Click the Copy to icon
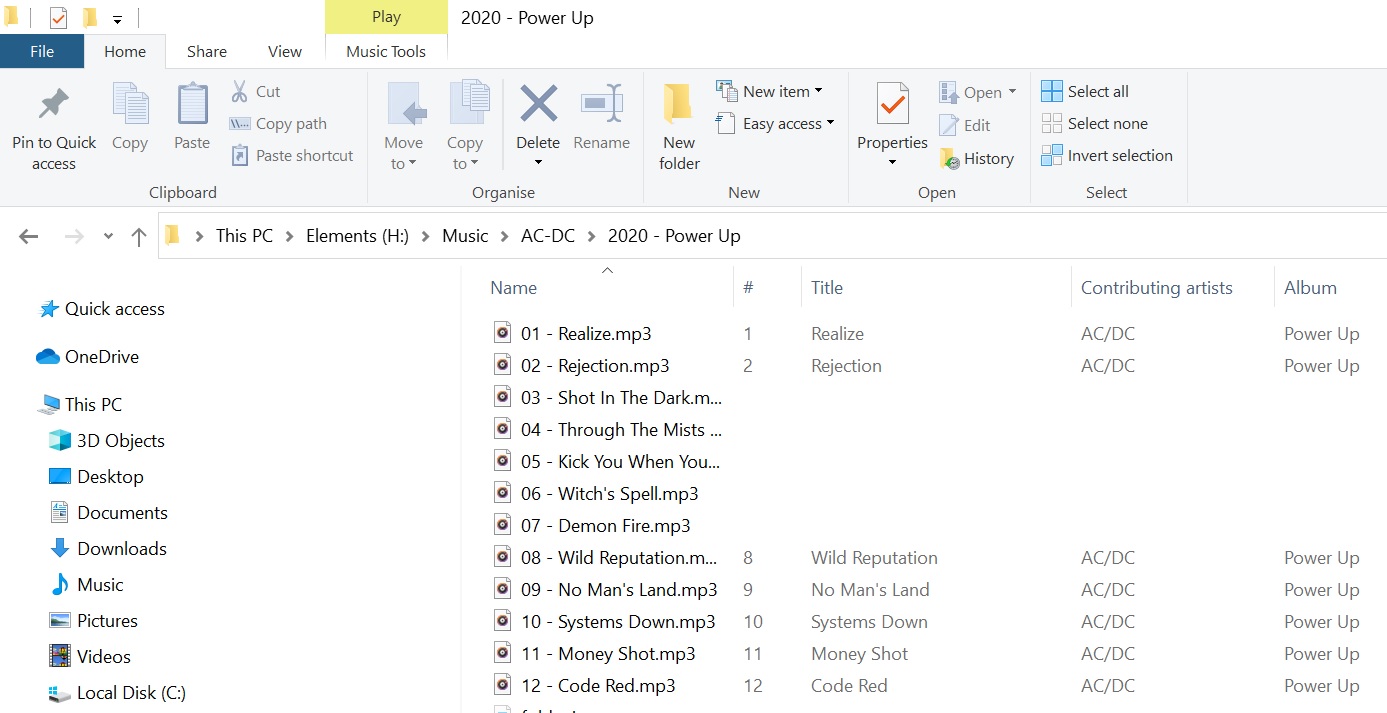Image resolution: width=1387 pixels, height=713 pixels. pyautogui.click(x=468, y=104)
